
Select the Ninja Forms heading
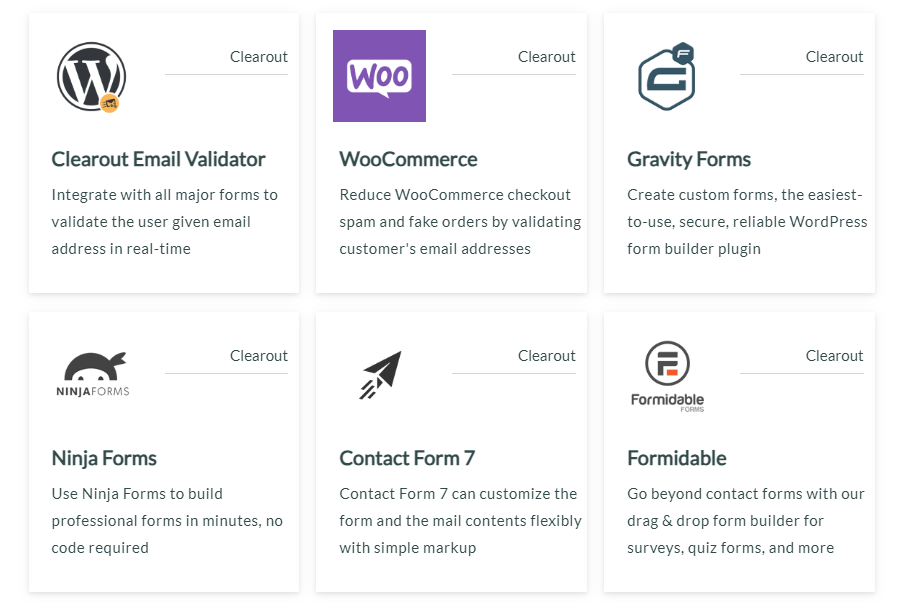click(104, 459)
